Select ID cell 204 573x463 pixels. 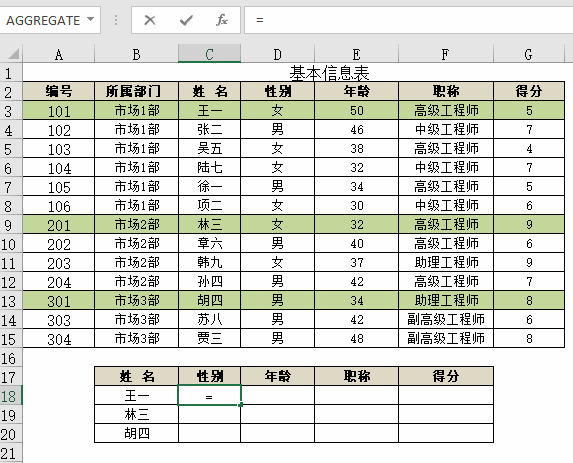(x=59, y=281)
